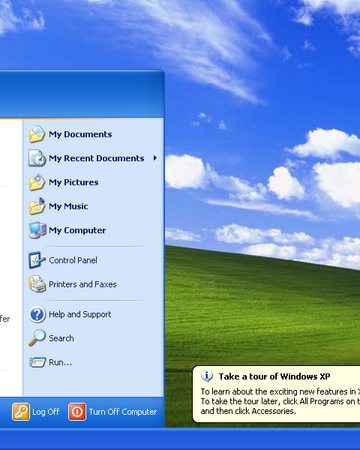The image size is (360, 450).
Task: Click the My Recent Documents clock icon
Action: 37,158
